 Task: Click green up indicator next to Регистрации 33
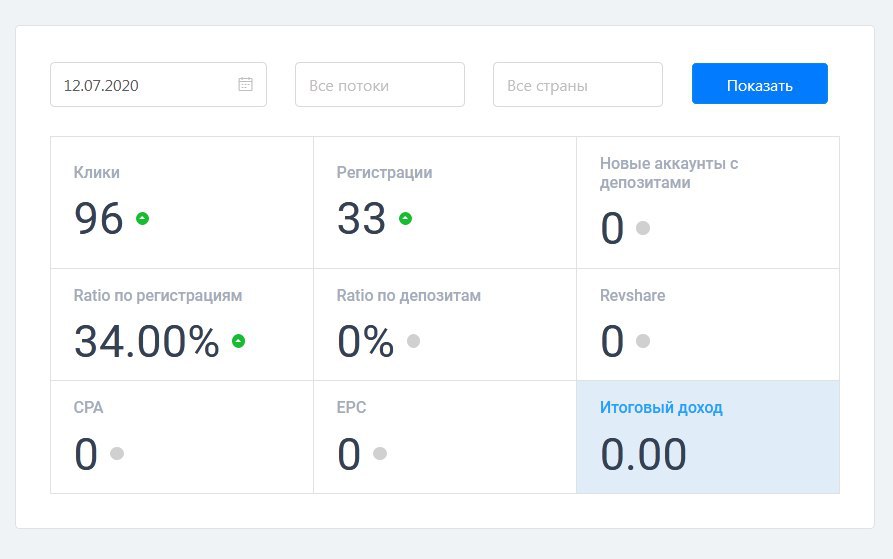[405, 218]
